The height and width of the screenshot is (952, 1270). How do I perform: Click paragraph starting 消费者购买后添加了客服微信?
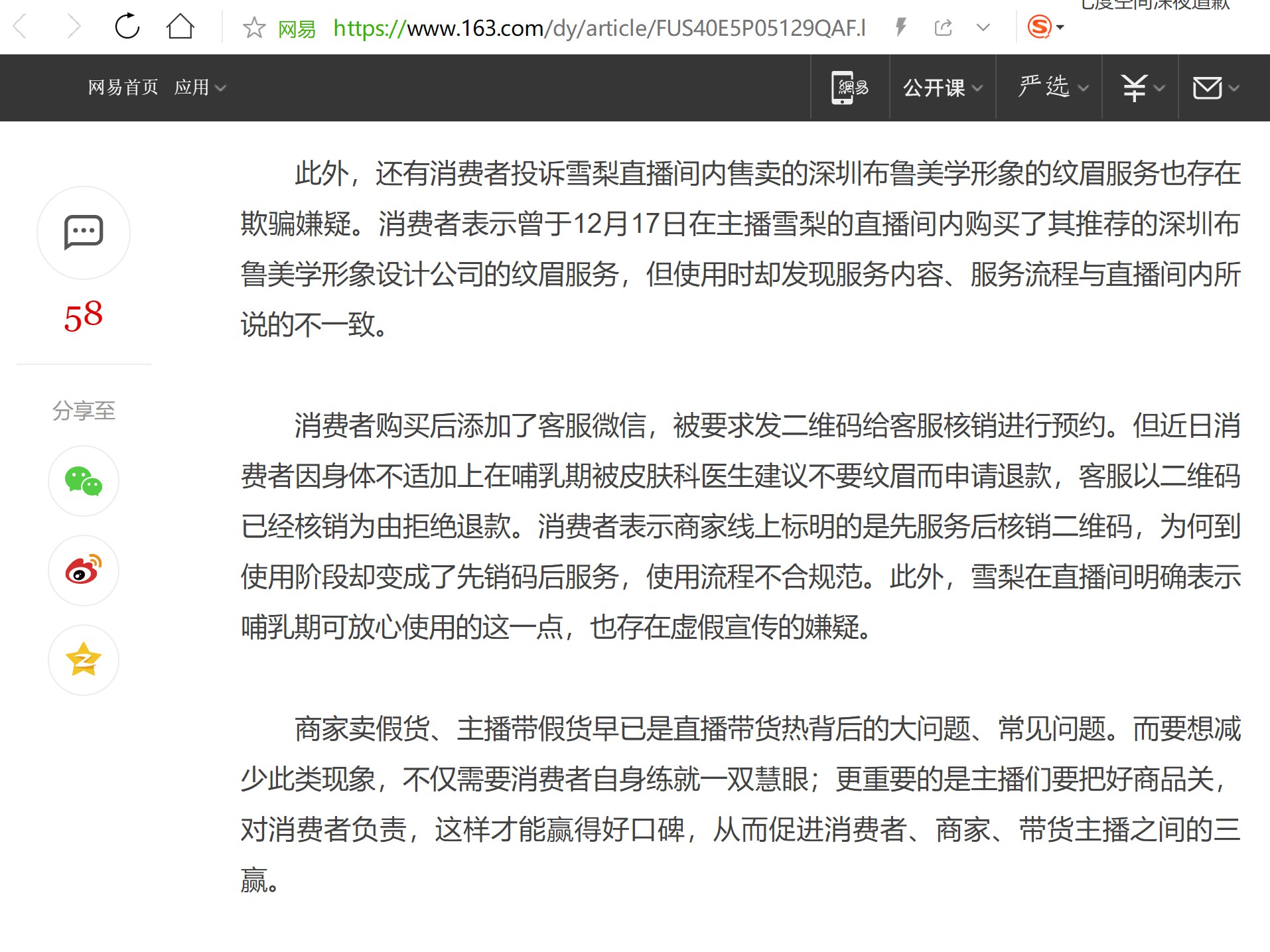point(741,526)
